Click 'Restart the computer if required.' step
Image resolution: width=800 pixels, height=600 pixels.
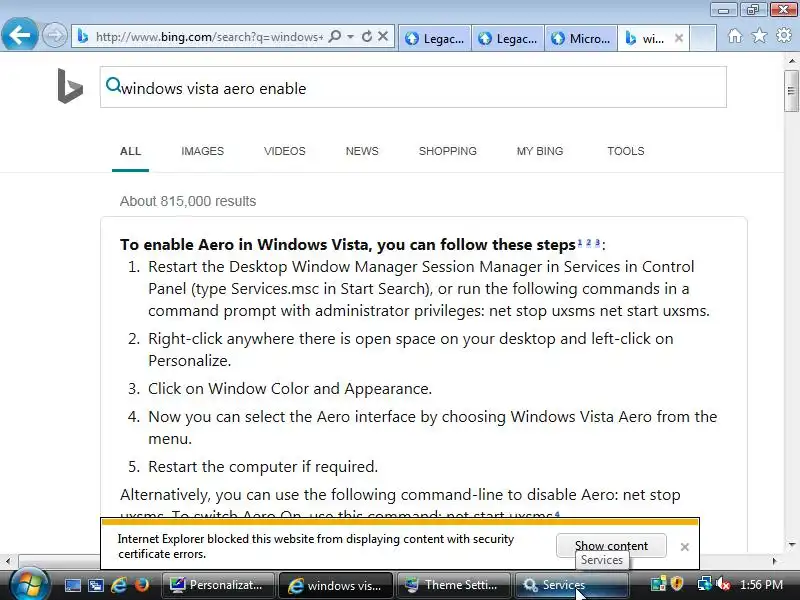click(263, 466)
